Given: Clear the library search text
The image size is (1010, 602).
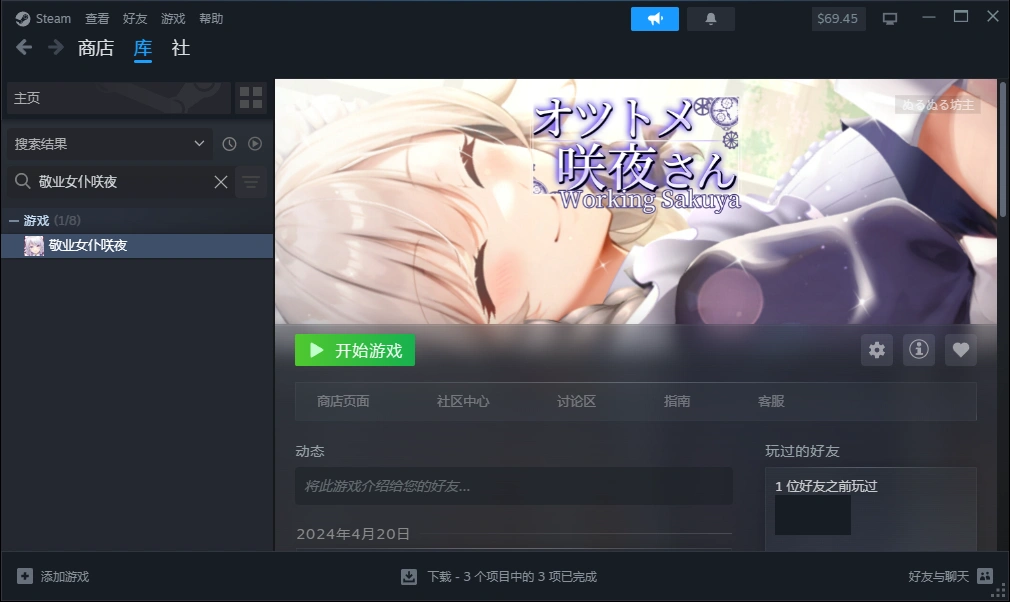Looking at the screenshot, I should pos(221,182).
